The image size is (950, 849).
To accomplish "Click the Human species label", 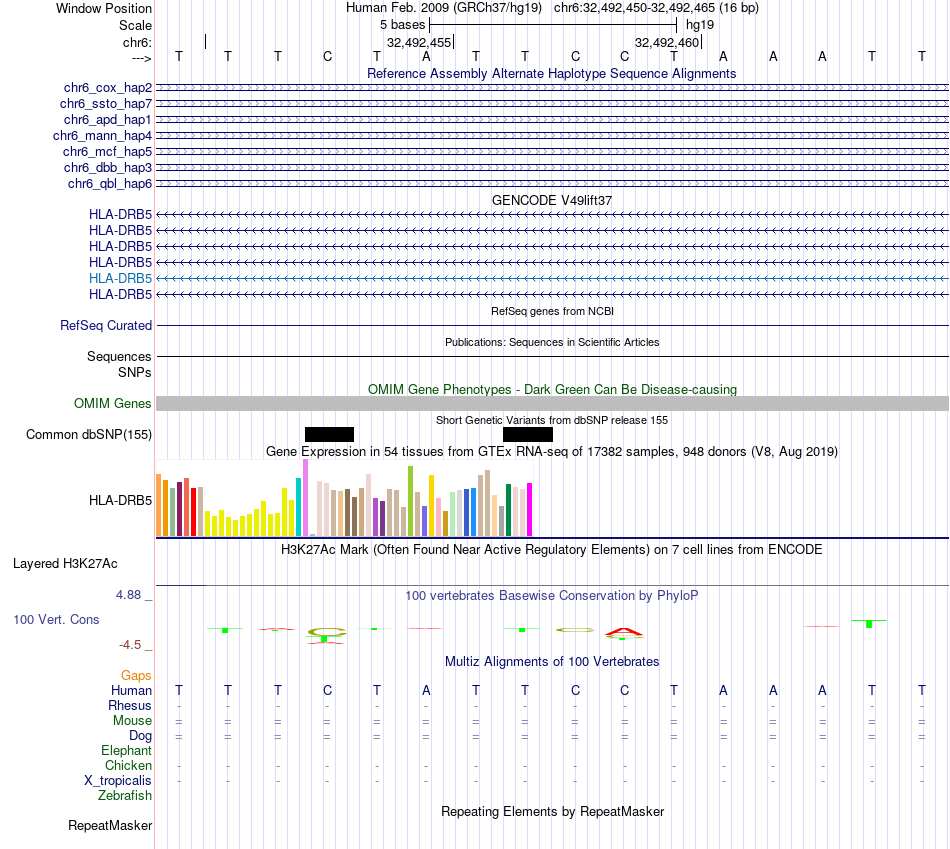I will [131, 690].
